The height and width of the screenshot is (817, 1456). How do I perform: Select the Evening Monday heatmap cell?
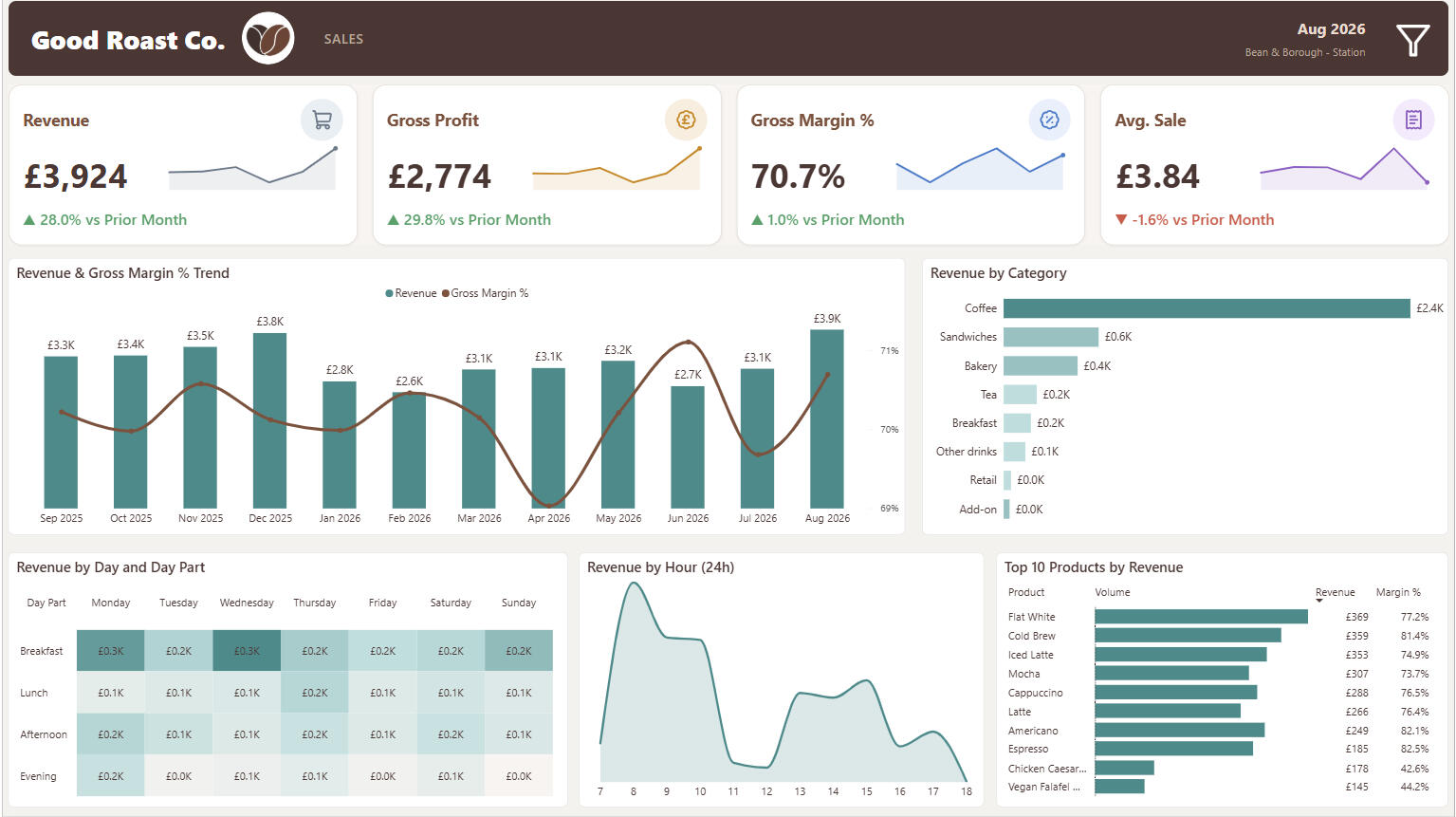point(111,776)
